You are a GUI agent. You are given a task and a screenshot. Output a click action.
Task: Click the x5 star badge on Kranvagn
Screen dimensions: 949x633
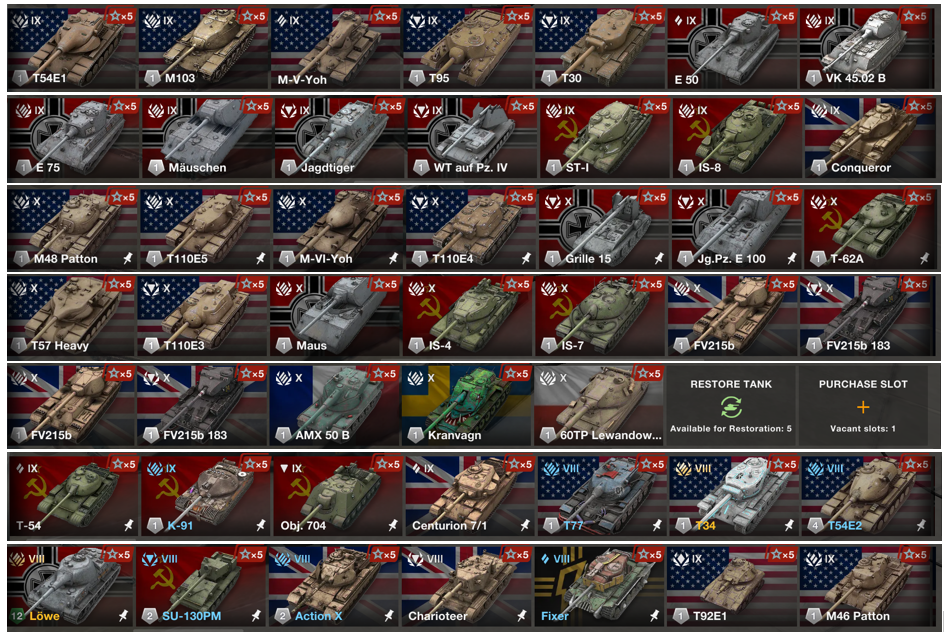[x=517, y=373]
